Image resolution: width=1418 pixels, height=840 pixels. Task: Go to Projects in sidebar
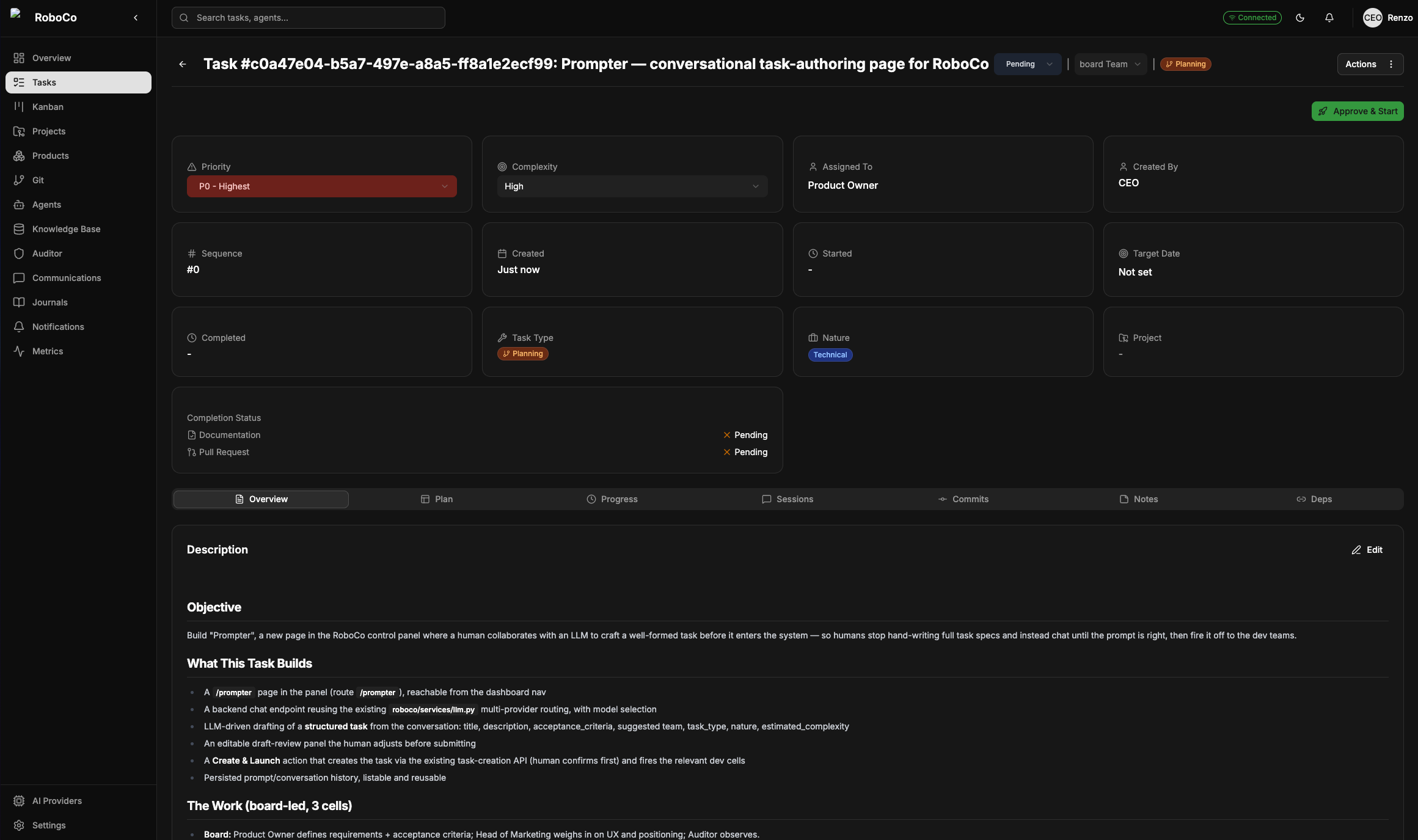pos(78,131)
